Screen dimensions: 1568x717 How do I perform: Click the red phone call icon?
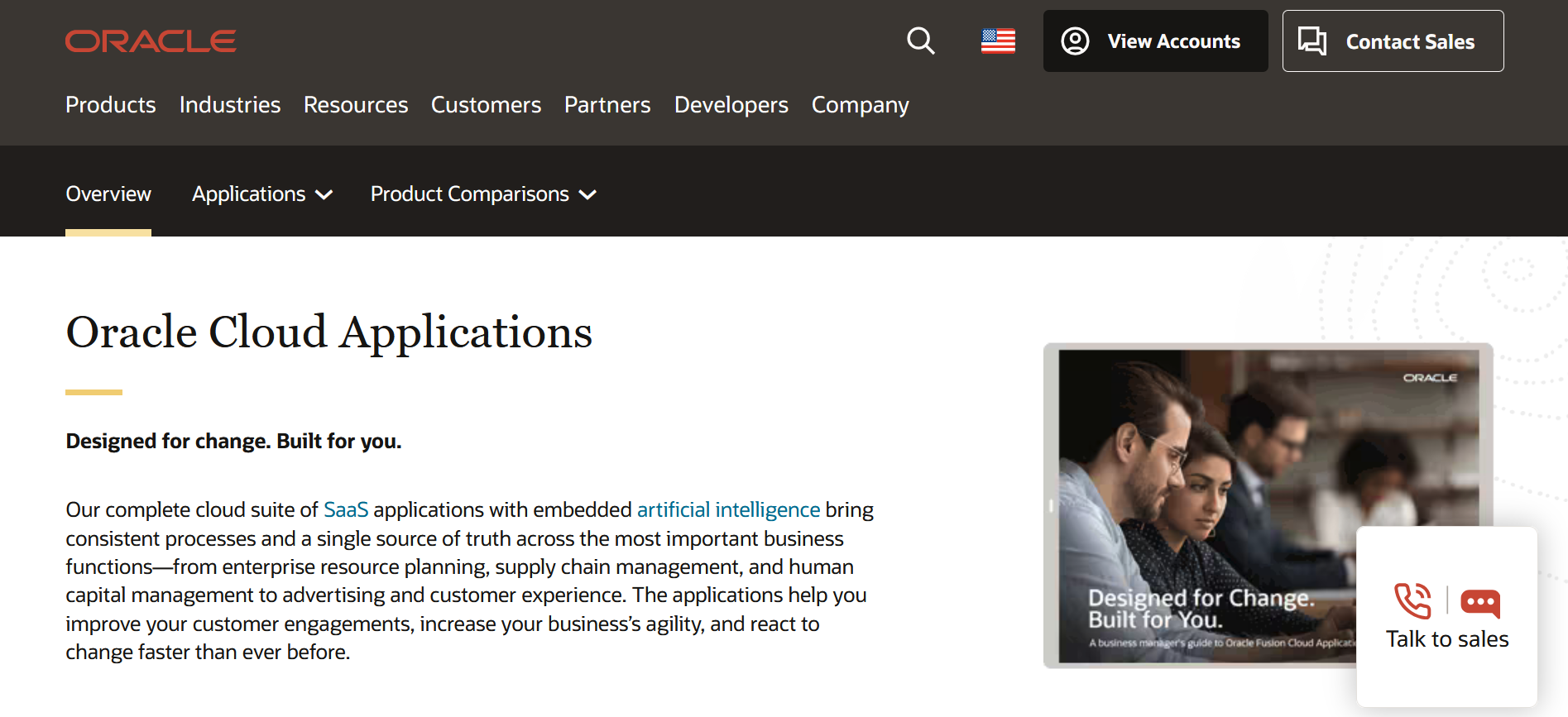1412,600
